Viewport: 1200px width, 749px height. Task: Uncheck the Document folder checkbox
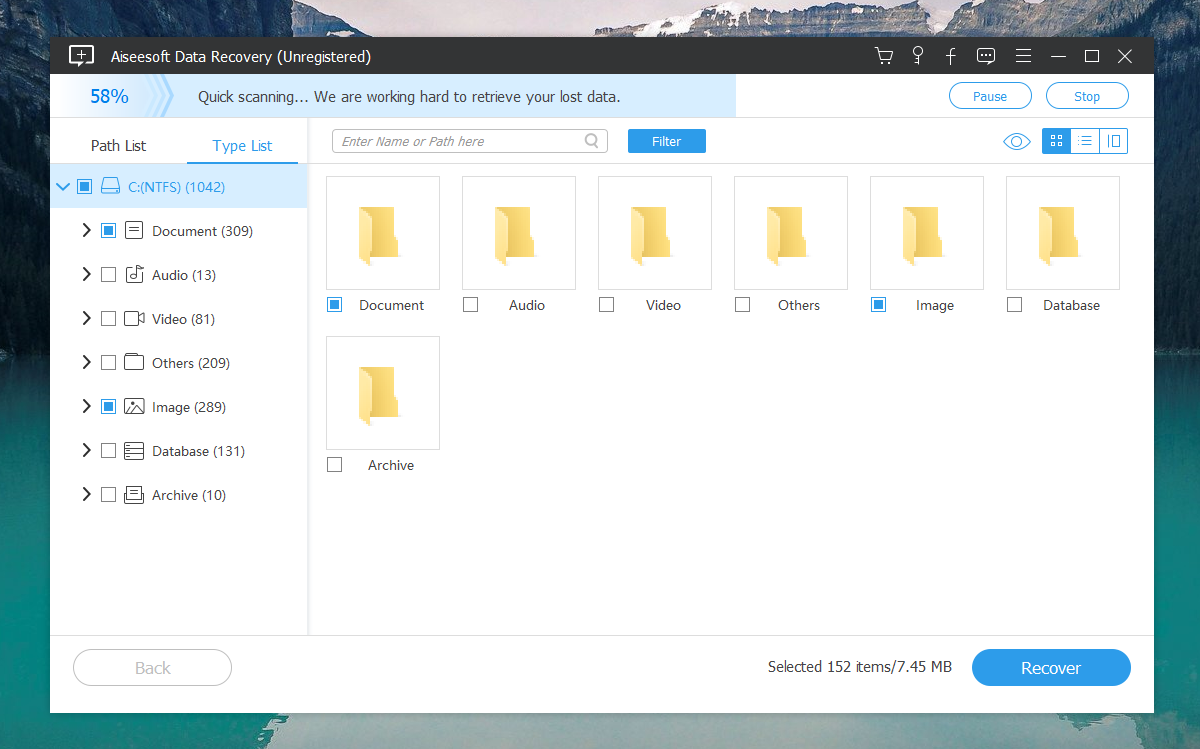tap(334, 304)
